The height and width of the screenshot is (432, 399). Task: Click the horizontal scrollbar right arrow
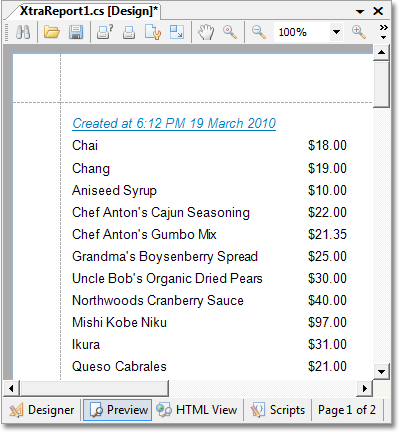(364, 388)
